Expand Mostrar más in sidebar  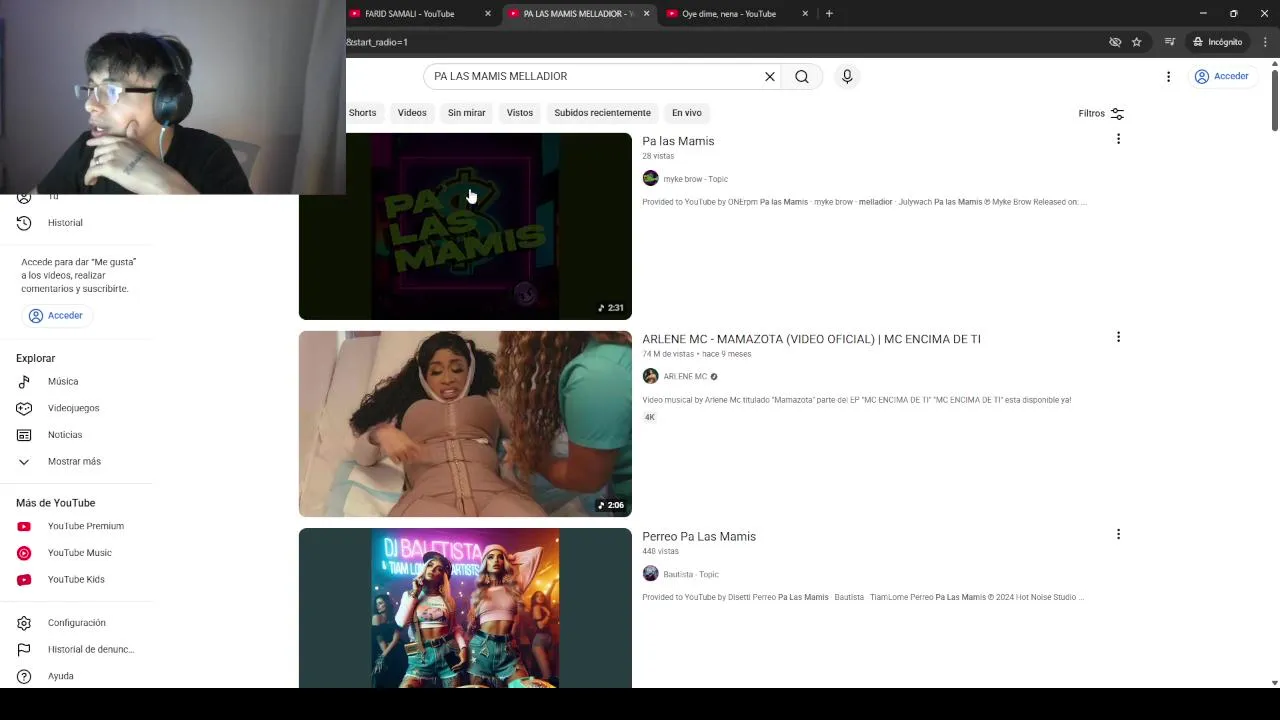click(76, 462)
